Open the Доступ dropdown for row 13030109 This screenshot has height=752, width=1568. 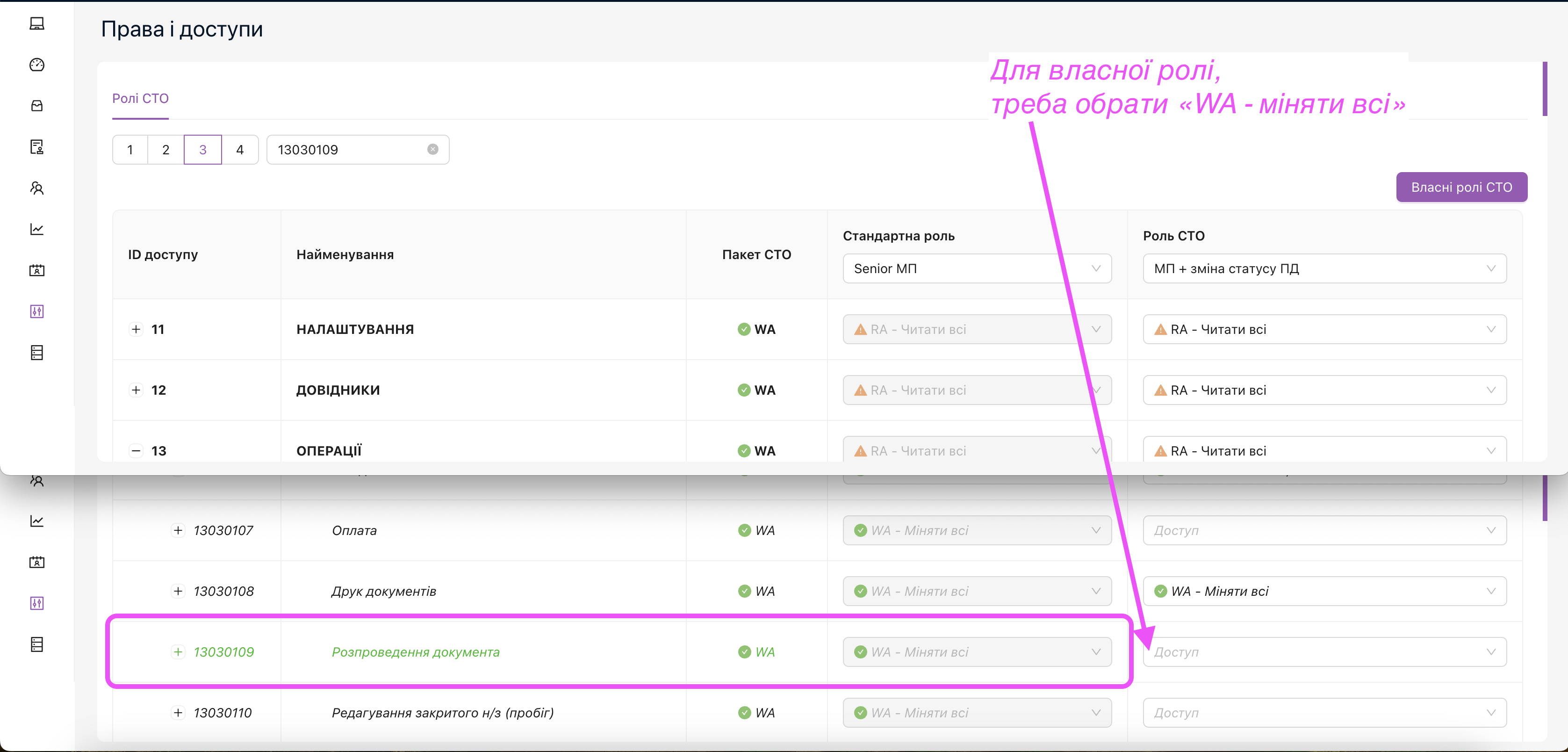tap(1324, 651)
